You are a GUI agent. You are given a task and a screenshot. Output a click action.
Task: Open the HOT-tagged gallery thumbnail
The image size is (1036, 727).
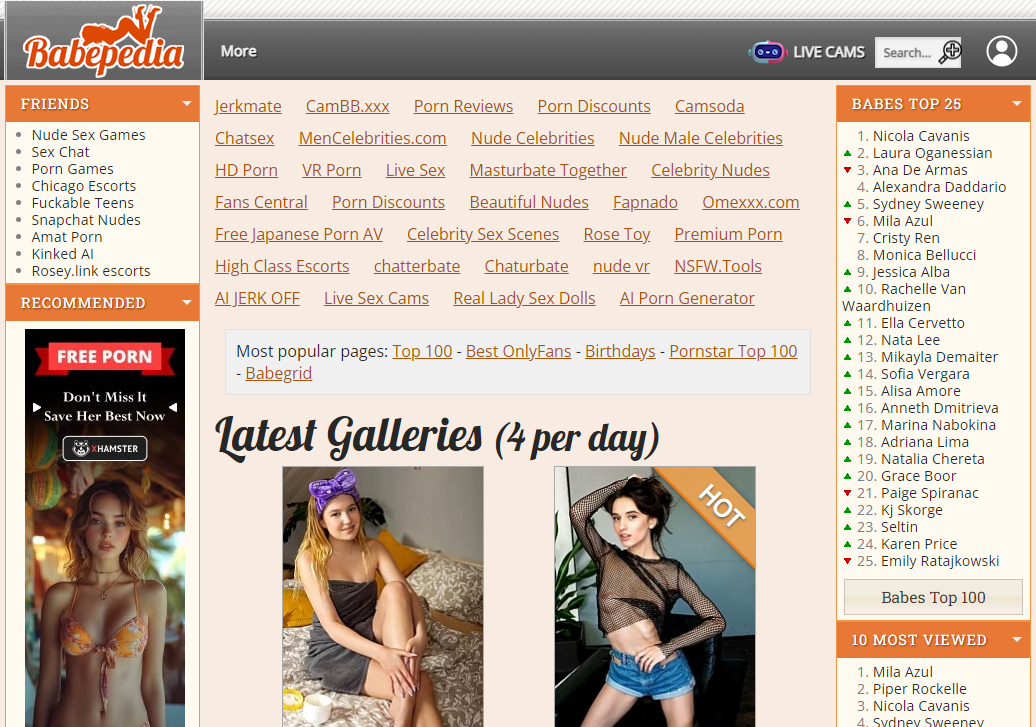[x=655, y=597]
